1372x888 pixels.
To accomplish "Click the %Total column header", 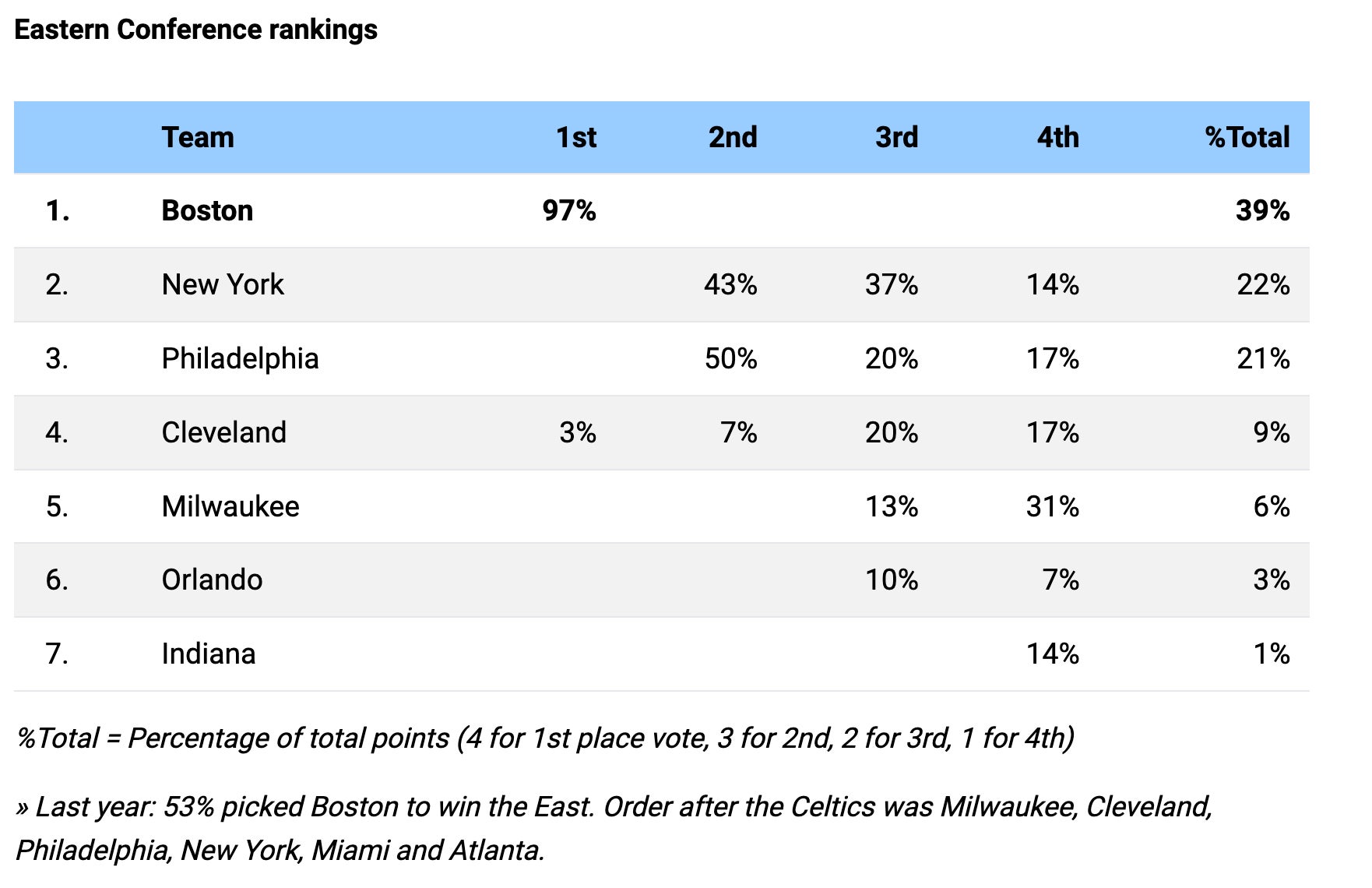I will 1247,137.
